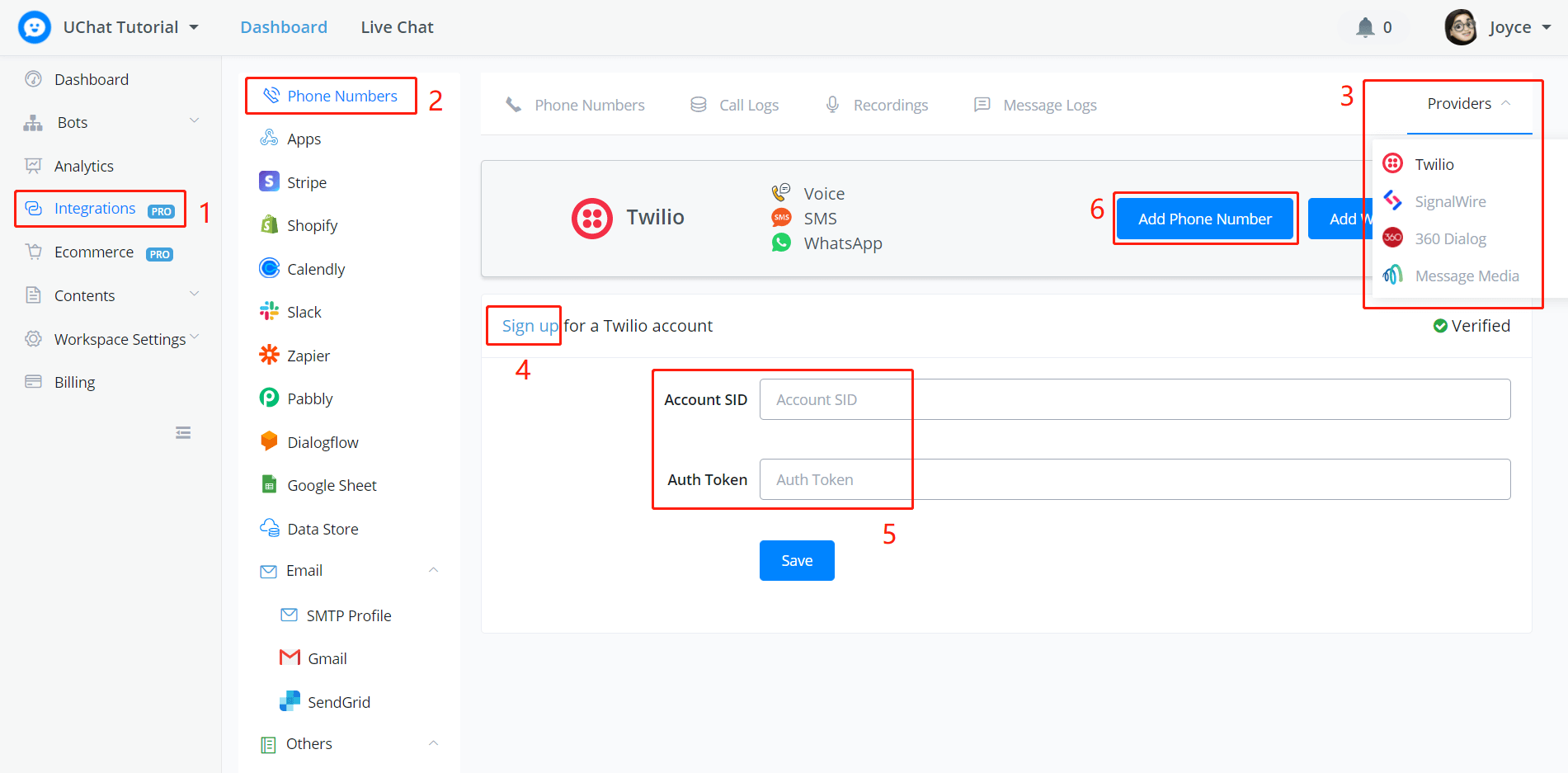Click the Dialogflow icon

pyautogui.click(x=269, y=441)
